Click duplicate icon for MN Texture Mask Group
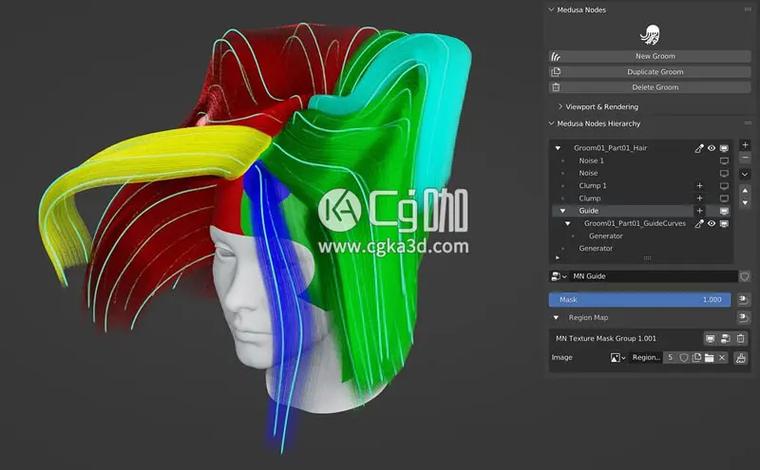The height and width of the screenshot is (470, 760). [x=725, y=339]
